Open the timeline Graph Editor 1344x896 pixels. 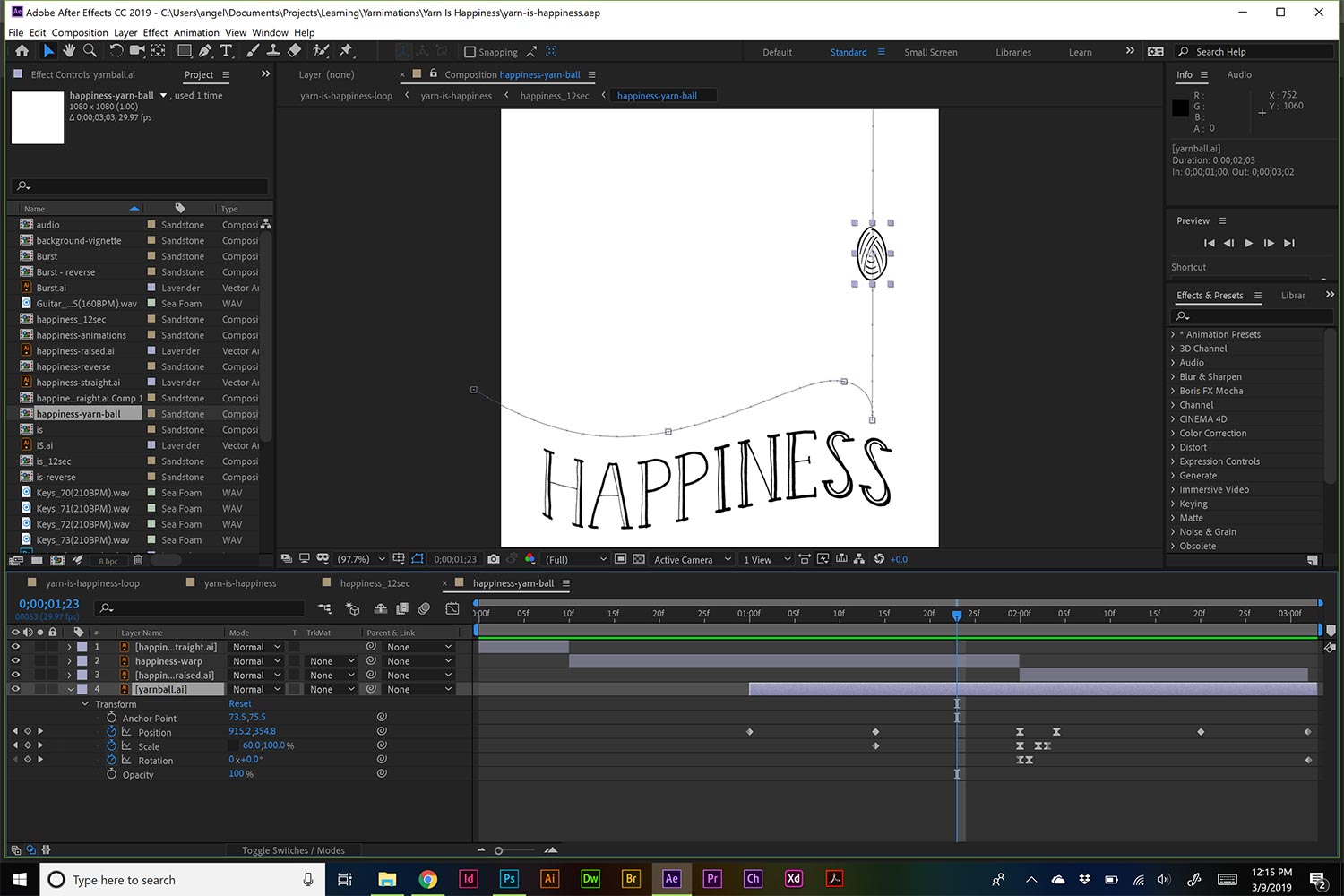point(452,608)
